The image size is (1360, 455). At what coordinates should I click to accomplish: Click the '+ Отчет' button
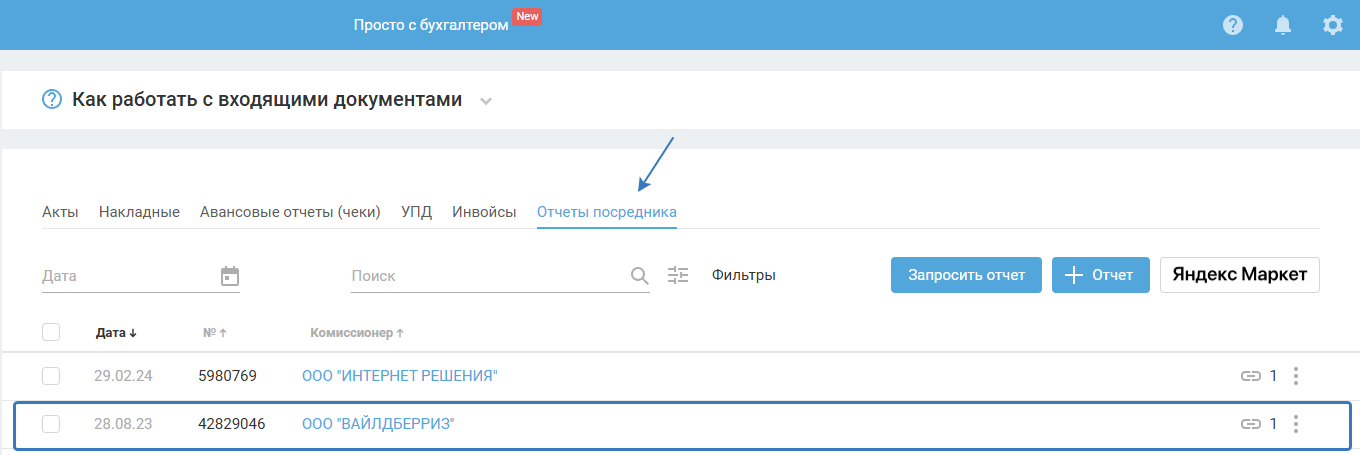(1101, 275)
